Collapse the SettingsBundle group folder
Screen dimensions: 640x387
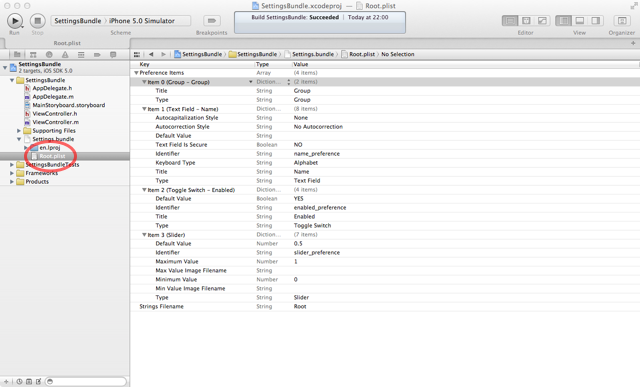(12, 80)
